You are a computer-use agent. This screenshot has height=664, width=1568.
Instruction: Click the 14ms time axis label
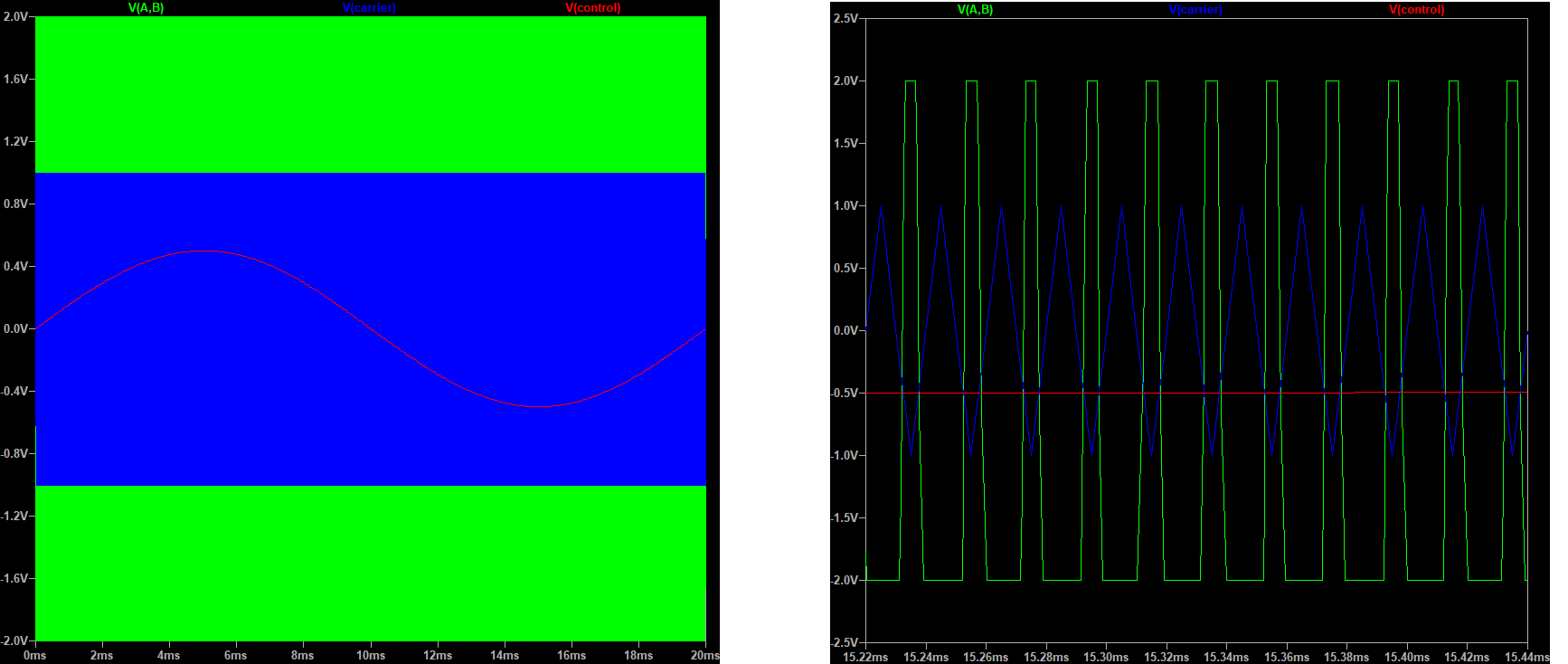tap(505, 655)
